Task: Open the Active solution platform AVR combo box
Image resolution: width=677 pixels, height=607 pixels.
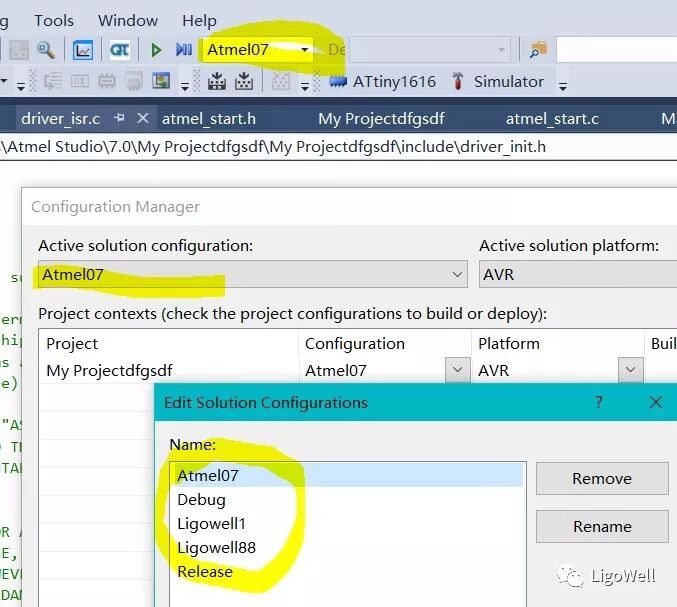Action: (x=578, y=274)
